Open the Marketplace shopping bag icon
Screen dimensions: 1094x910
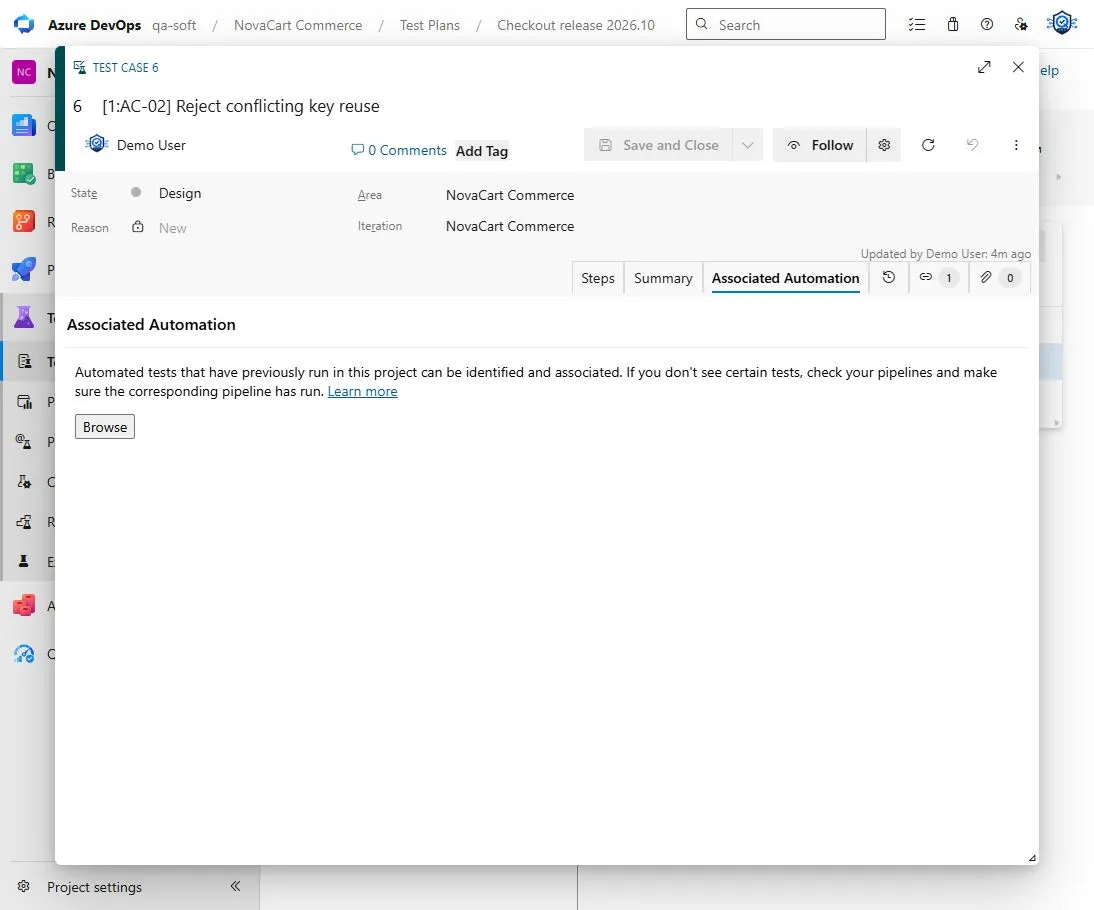tap(952, 24)
